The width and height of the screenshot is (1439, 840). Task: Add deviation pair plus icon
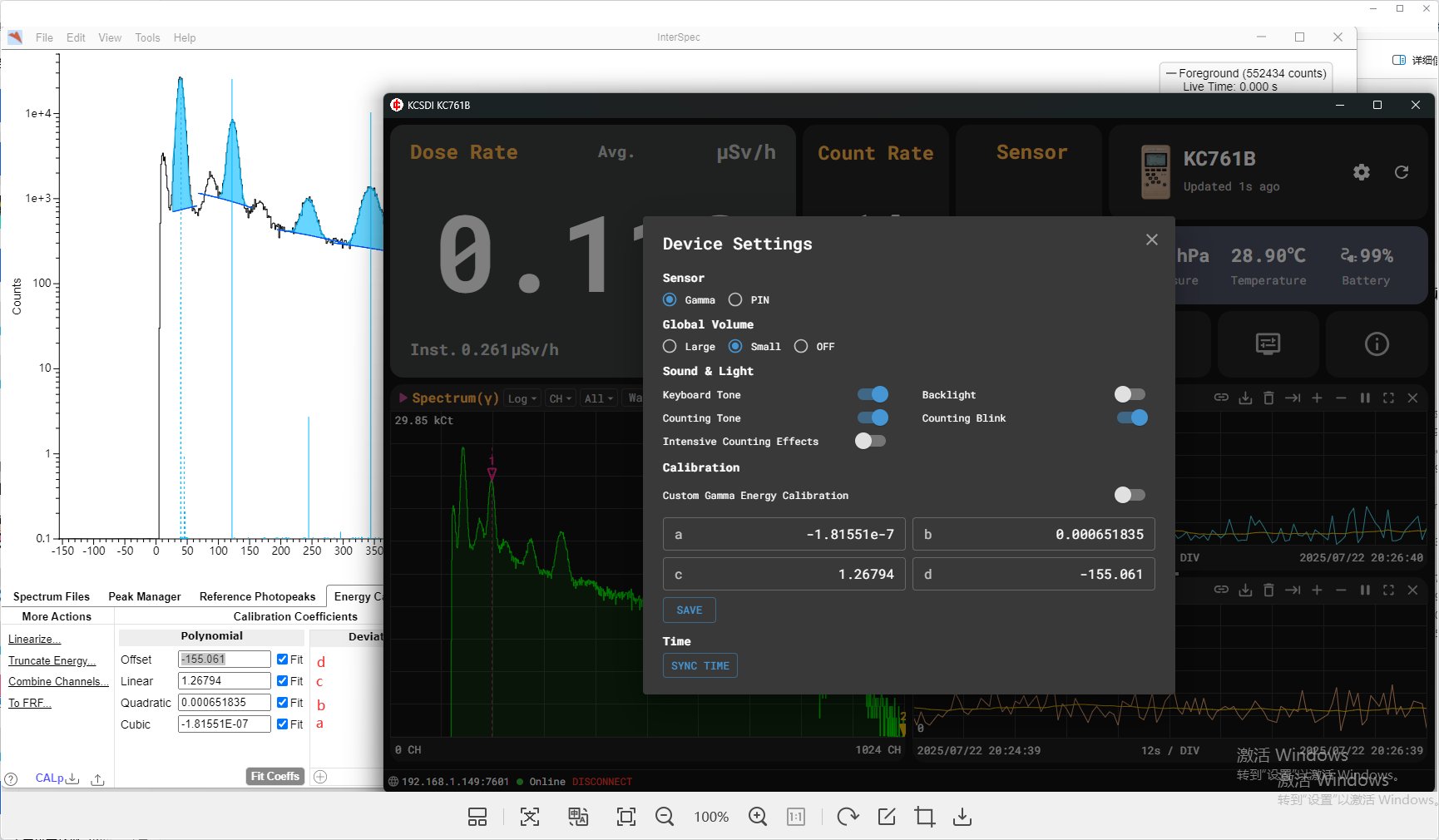tap(320, 776)
